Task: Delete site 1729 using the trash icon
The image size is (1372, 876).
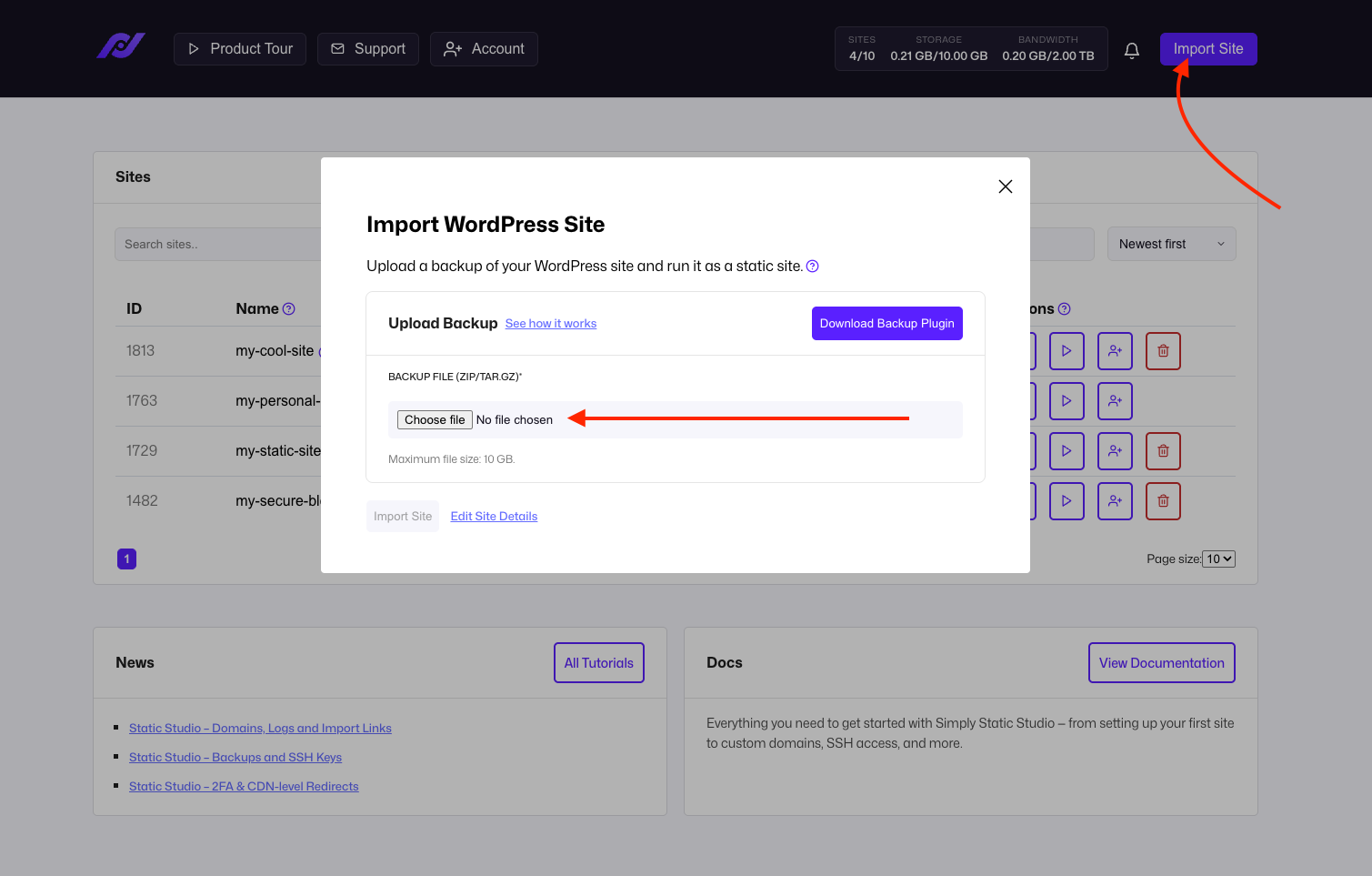Action: pos(1163,451)
